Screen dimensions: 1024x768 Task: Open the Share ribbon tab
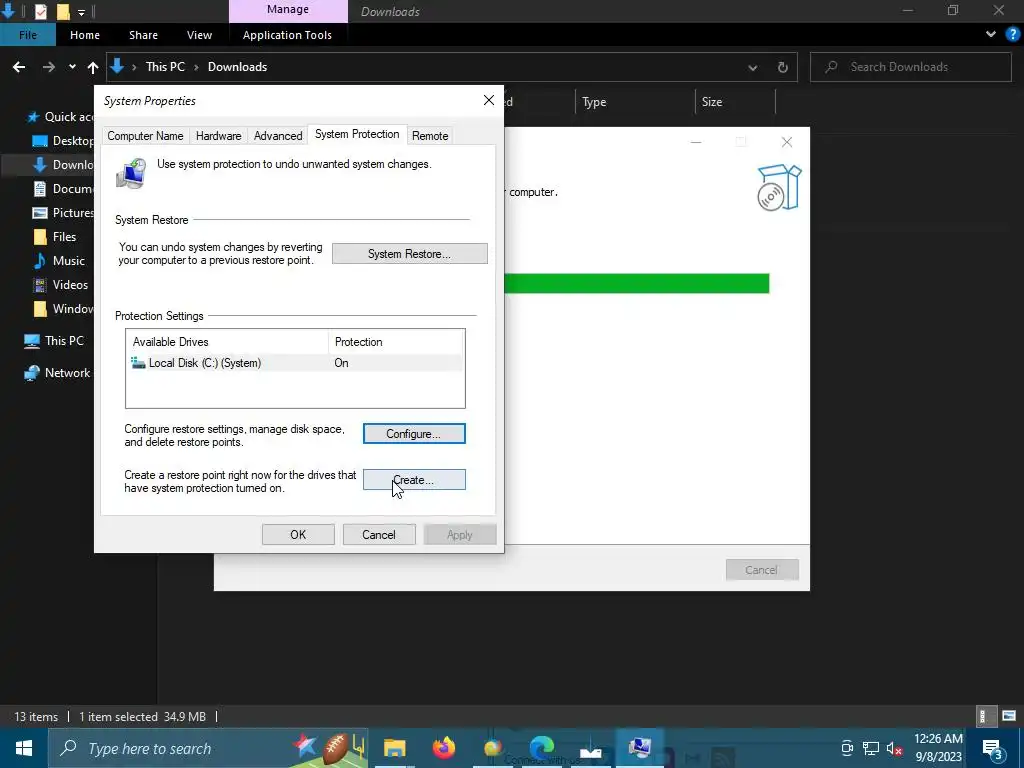(143, 35)
